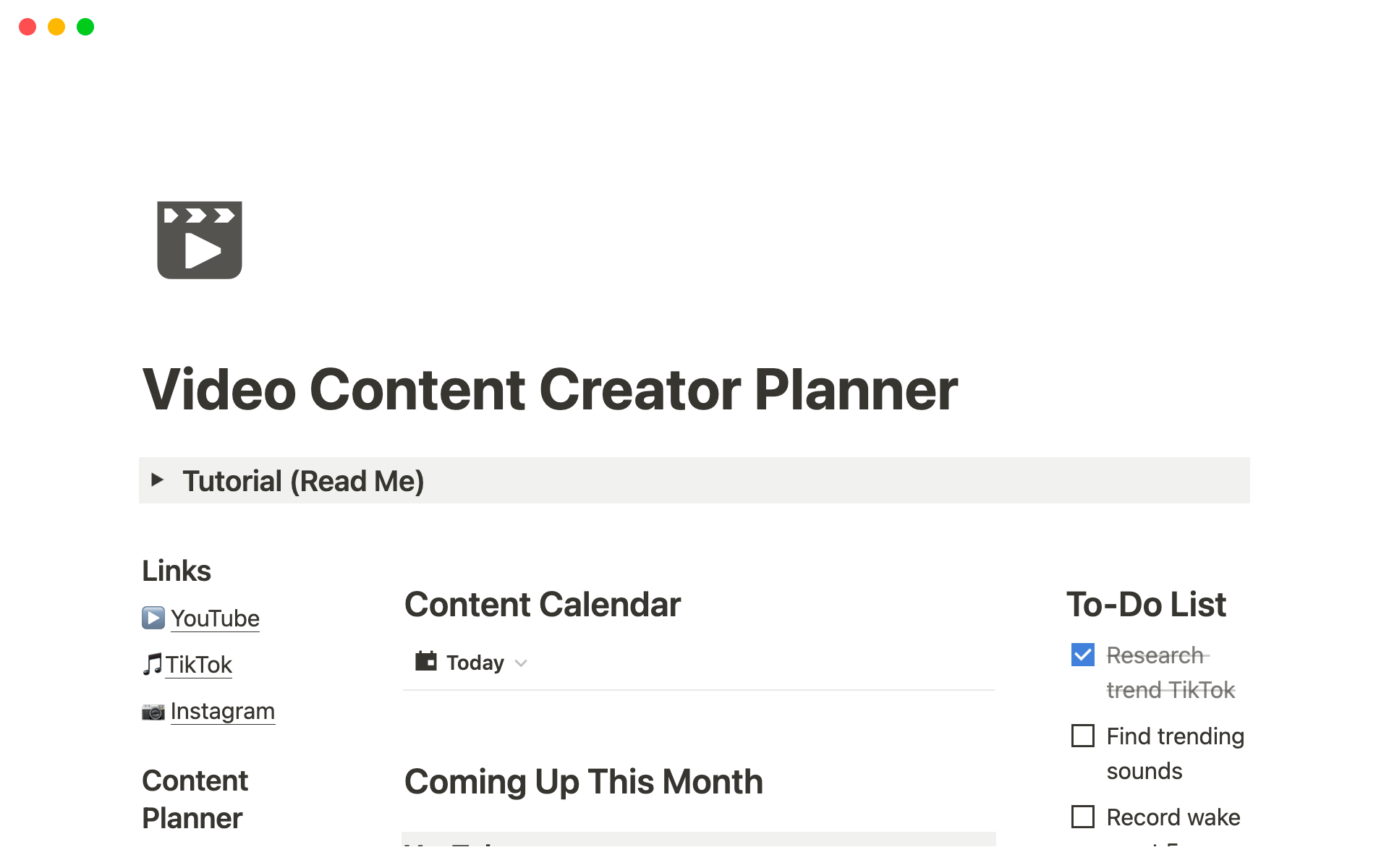This screenshot has width=1389, height=868.
Task: Click the Content Planner heading
Action: (x=194, y=799)
